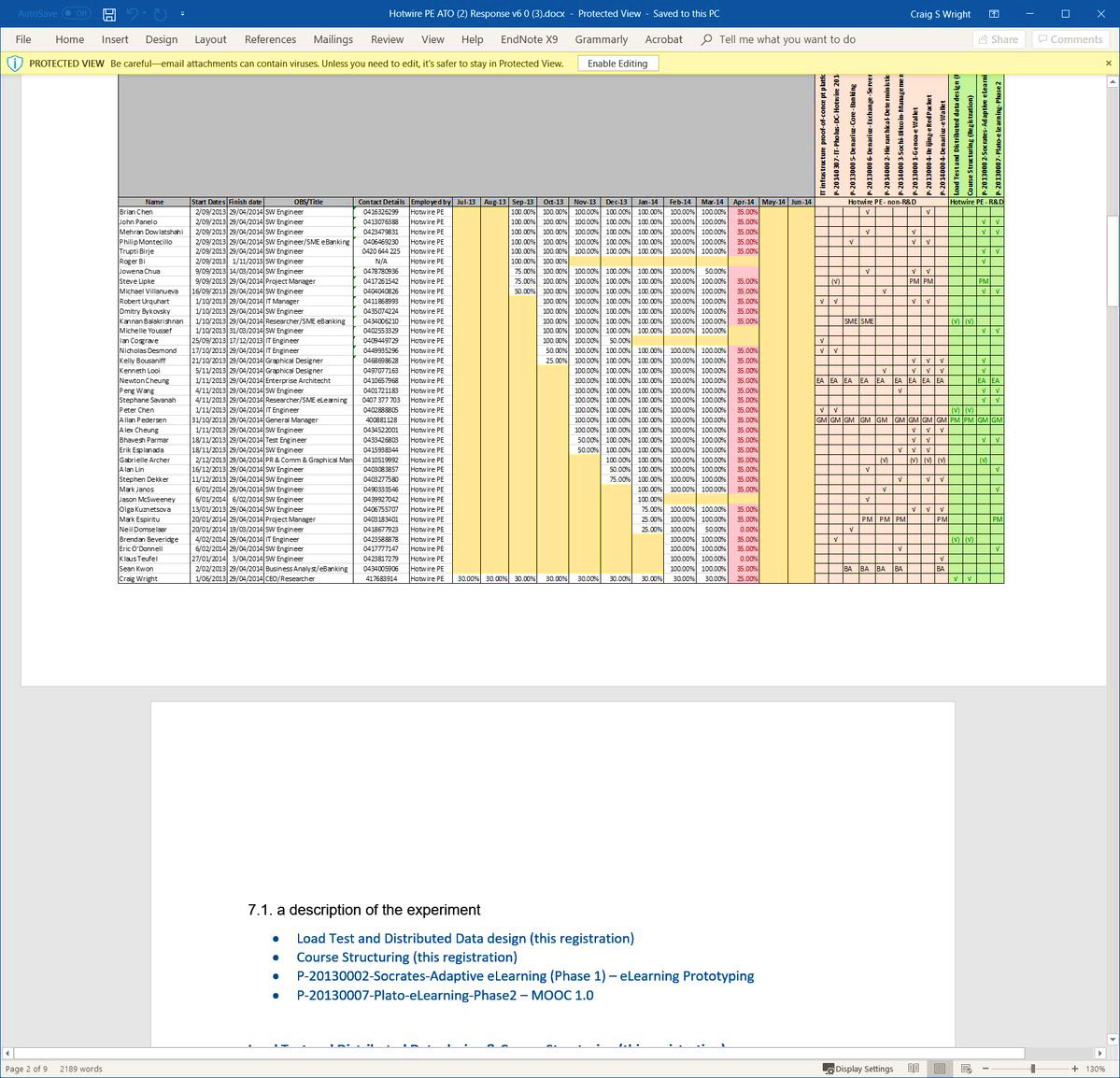Viewport: 1120px width, 1078px height.
Task: Click the 'OBS/Title' column header
Action: pyautogui.click(x=308, y=202)
